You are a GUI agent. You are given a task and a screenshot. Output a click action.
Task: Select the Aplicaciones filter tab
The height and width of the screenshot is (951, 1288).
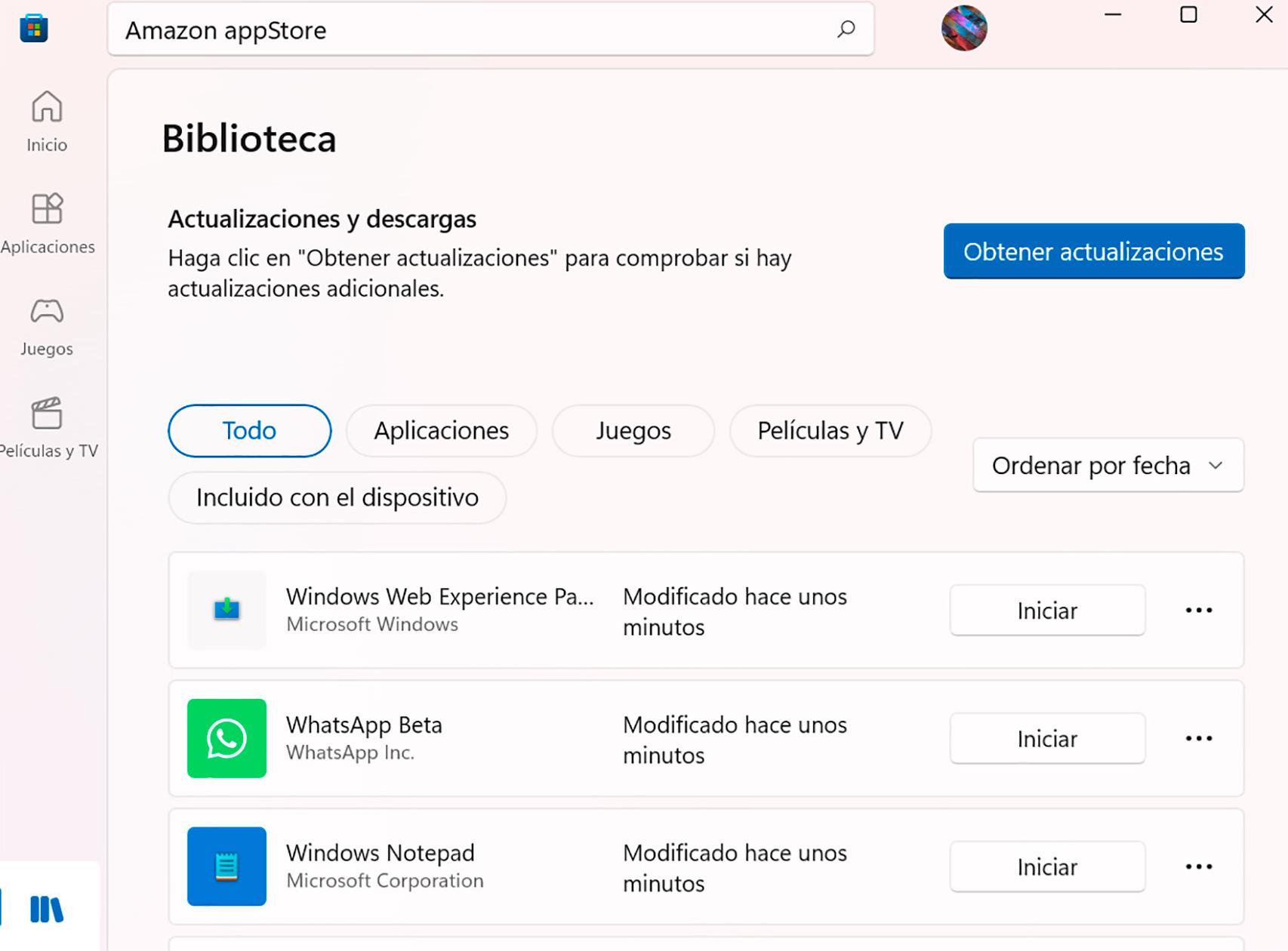tap(442, 430)
